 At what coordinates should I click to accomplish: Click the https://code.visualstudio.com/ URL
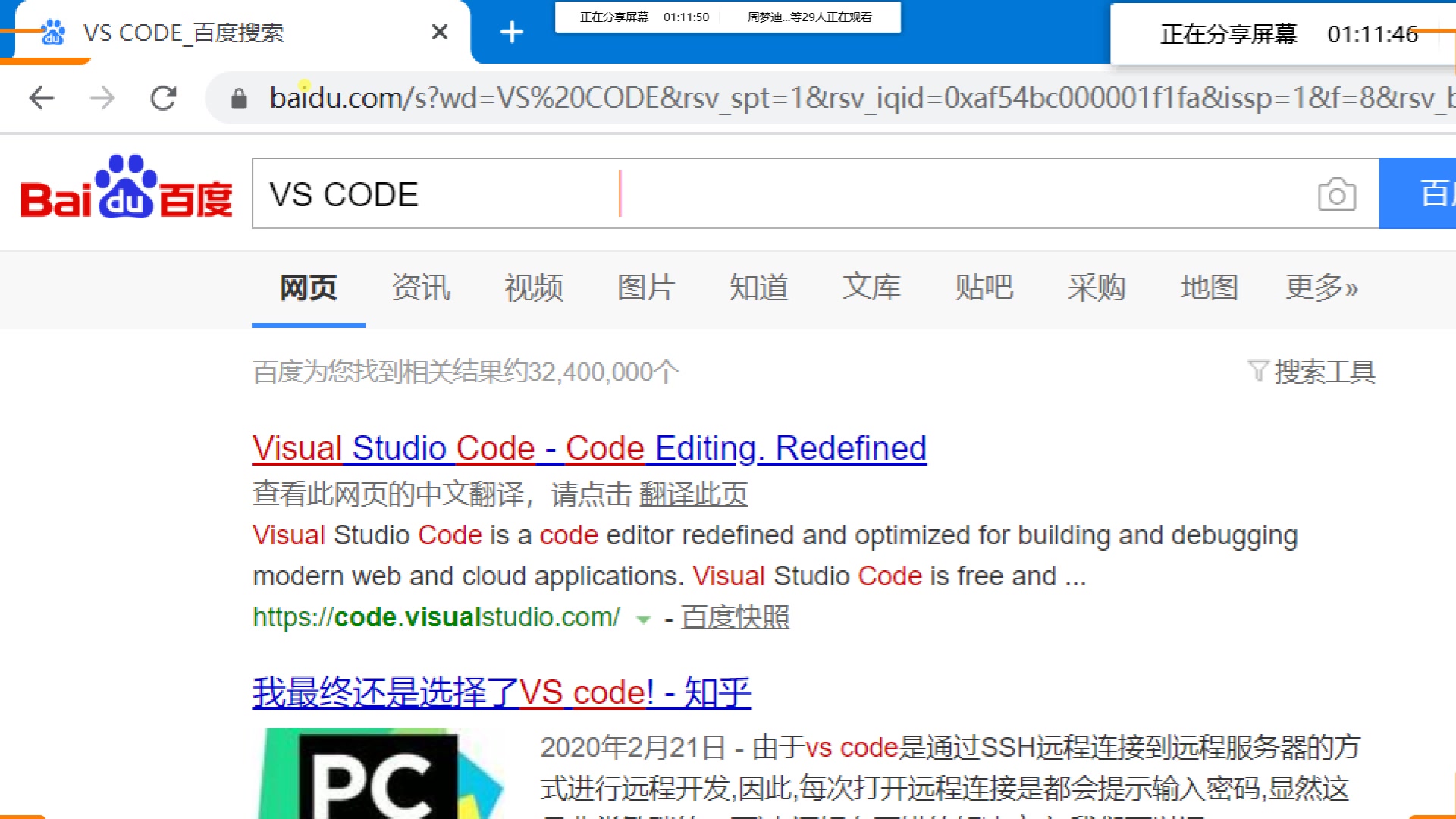pyautogui.click(x=437, y=617)
